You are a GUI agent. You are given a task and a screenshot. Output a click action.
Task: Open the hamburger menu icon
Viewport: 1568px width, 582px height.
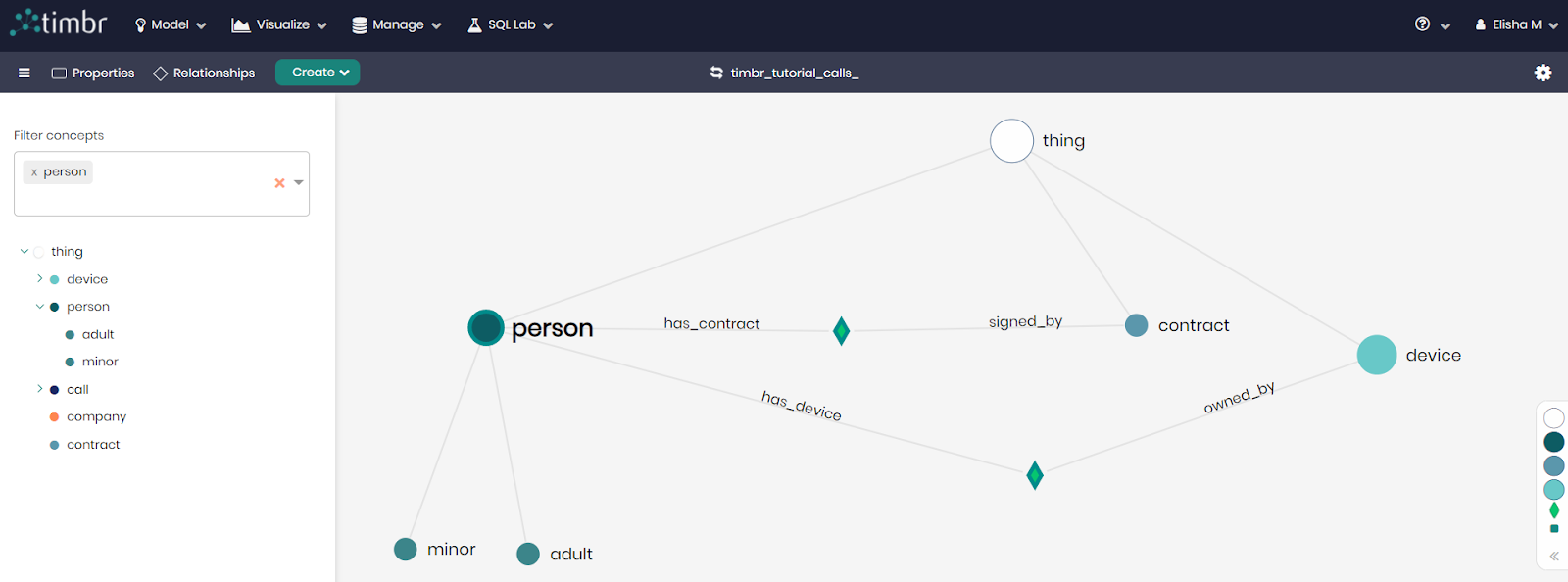(x=24, y=73)
